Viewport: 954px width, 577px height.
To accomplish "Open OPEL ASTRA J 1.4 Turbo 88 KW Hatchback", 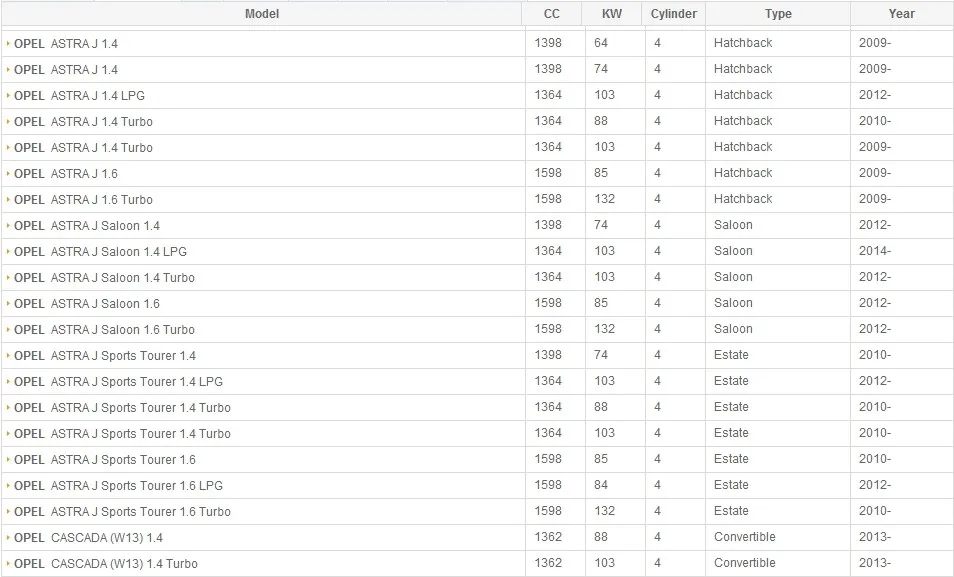I will point(83,122).
